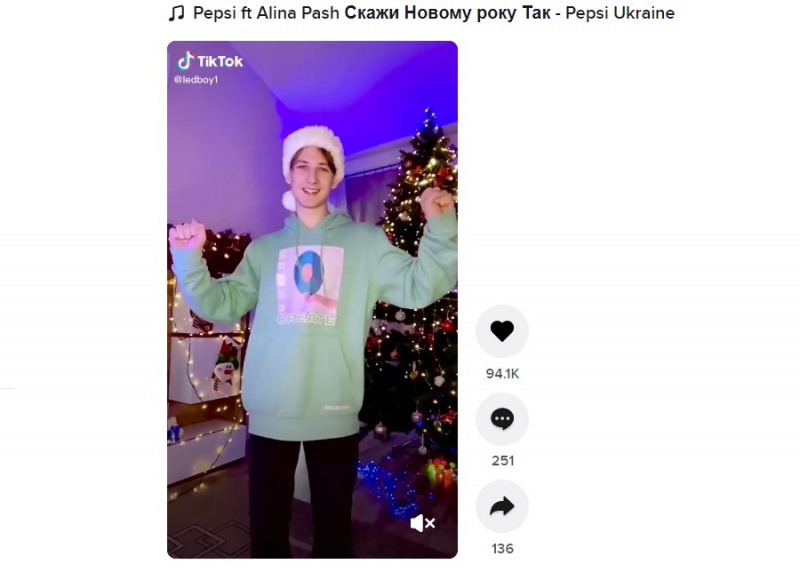Click the TikTok logo watermark
The image size is (800, 572).
click(210, 61)
